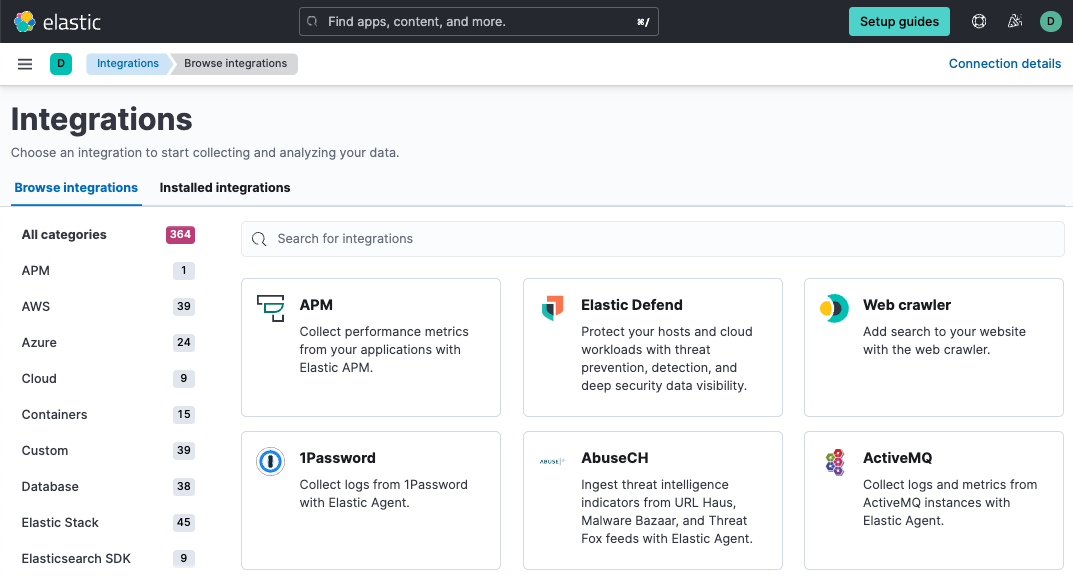Open Connection details
The height and width of the screenshot is (578, 1073).
click(1004, 63)
